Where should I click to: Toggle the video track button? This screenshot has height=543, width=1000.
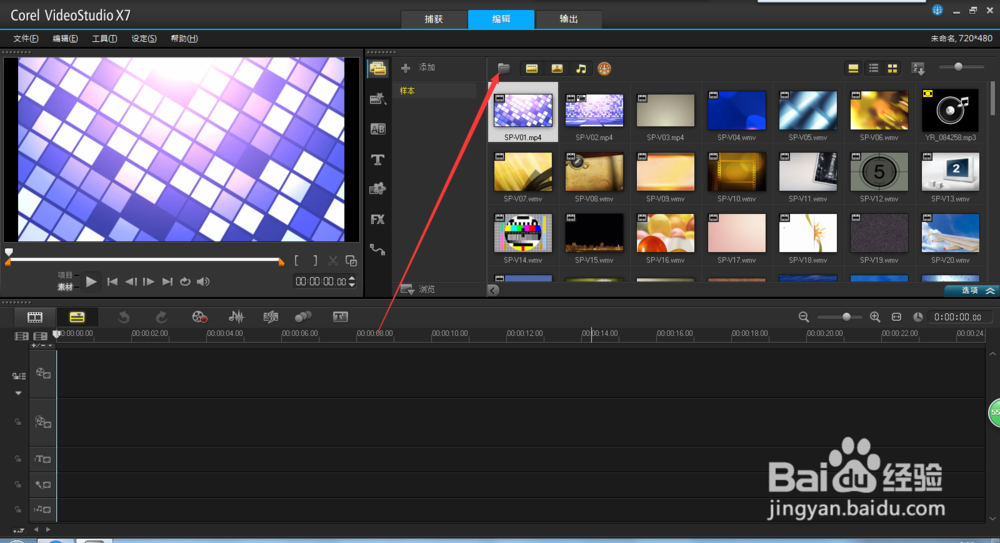pos(43,373)
